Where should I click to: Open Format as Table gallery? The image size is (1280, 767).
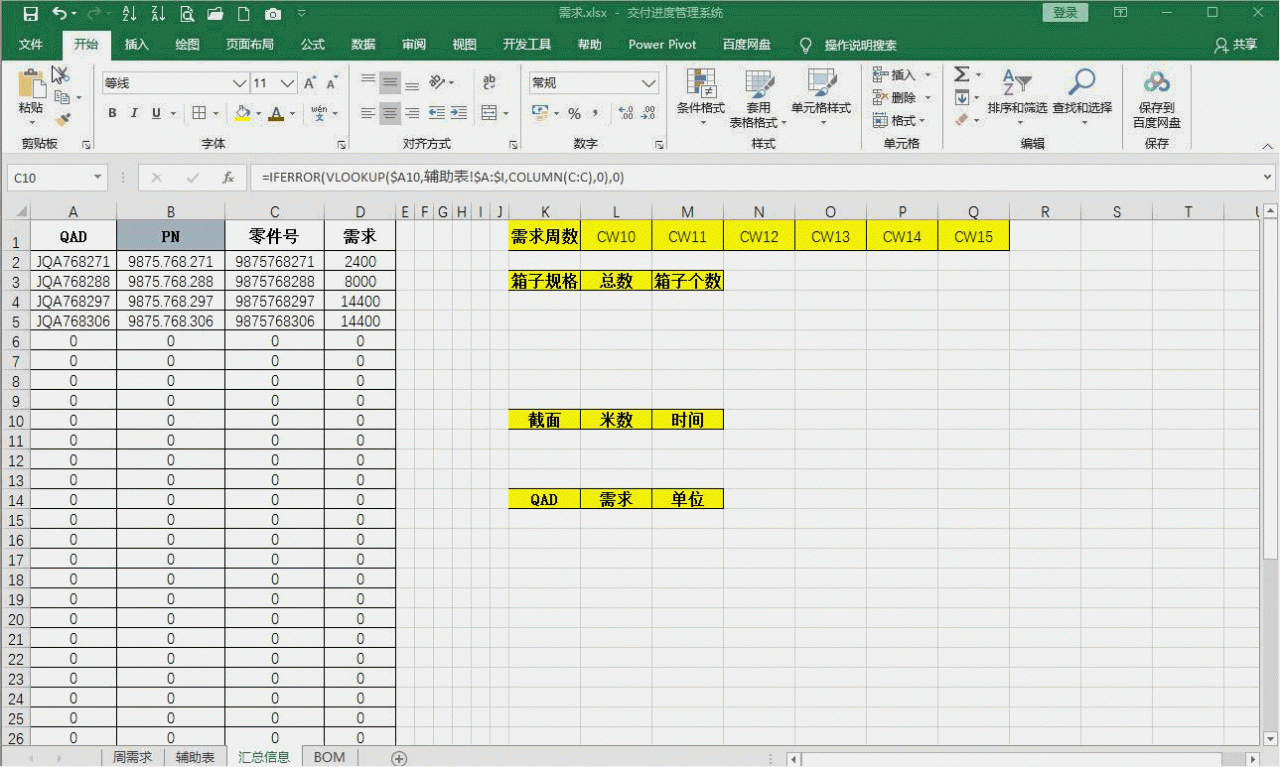coord(757,98)
